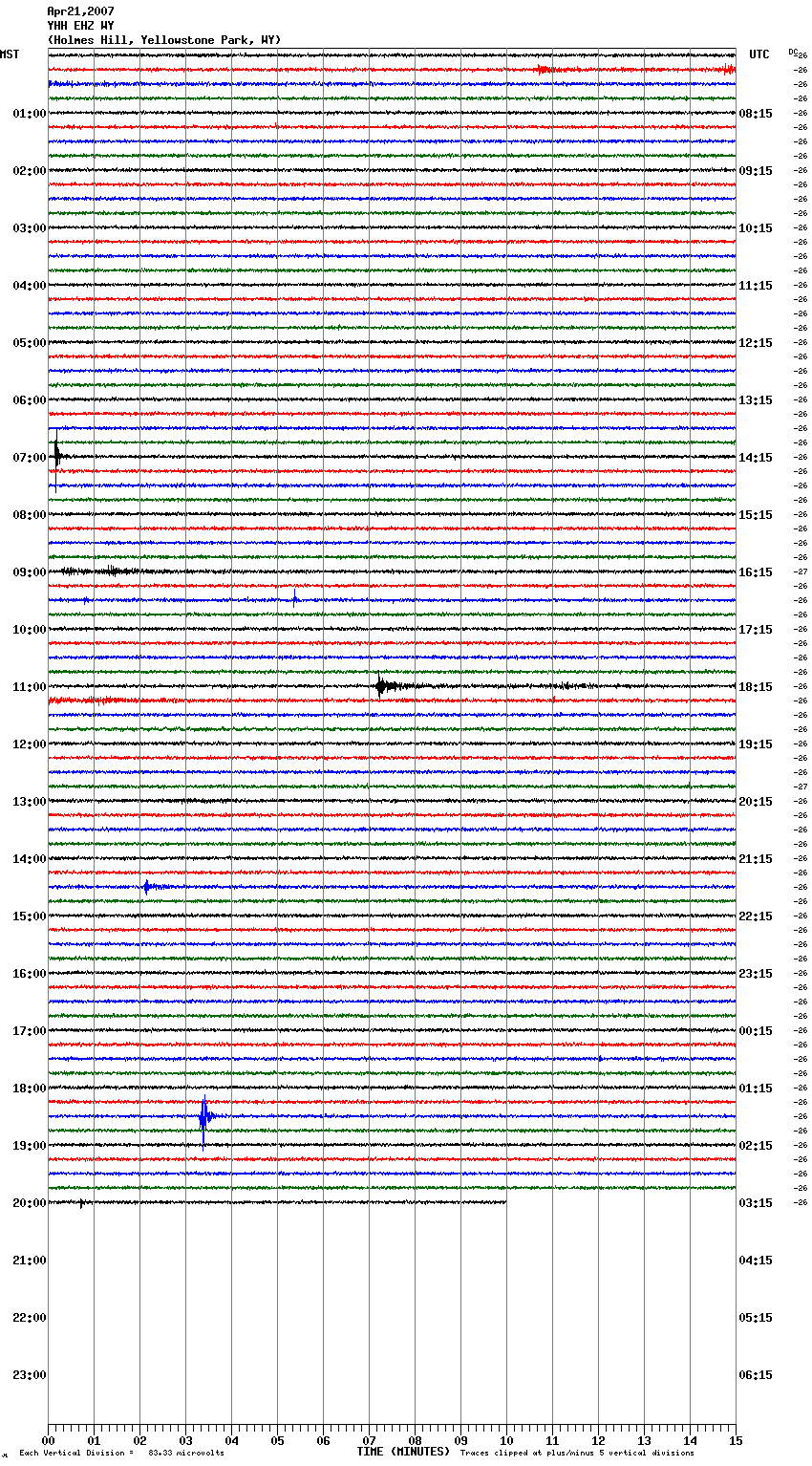This screenshot has width=812, height=1466.
Task: Click the 06:00 MST time label
Action: tap(30, 400)
